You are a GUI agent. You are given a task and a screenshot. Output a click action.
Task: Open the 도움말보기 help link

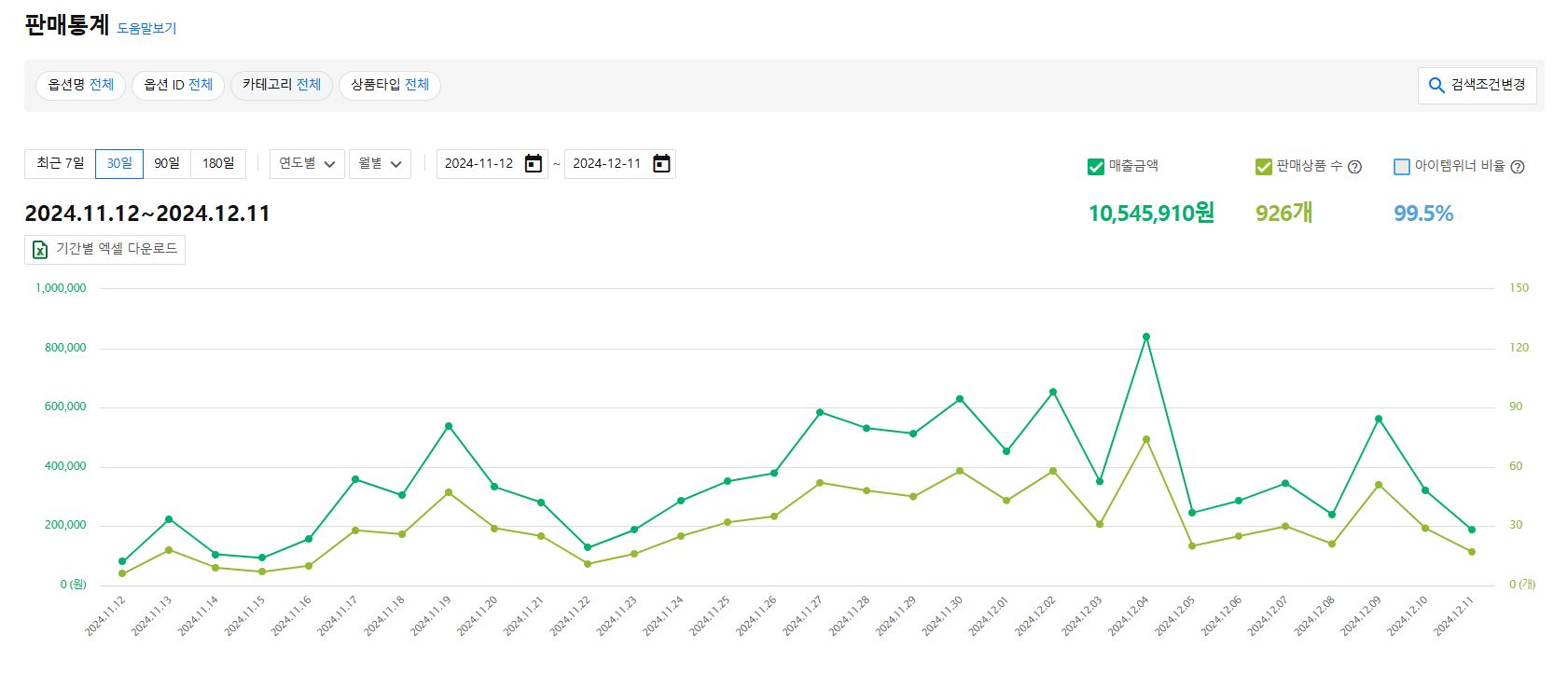146,28
